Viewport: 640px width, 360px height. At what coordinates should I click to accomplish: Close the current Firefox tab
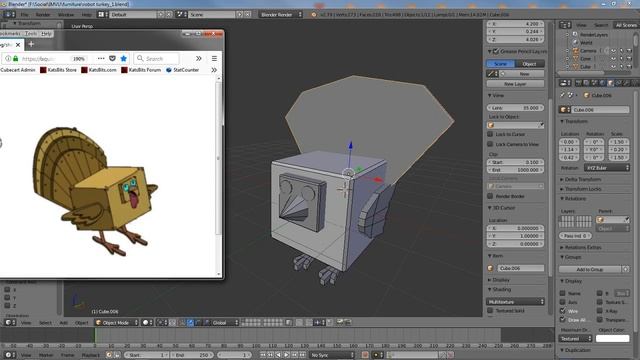click(x=18, y=44)
